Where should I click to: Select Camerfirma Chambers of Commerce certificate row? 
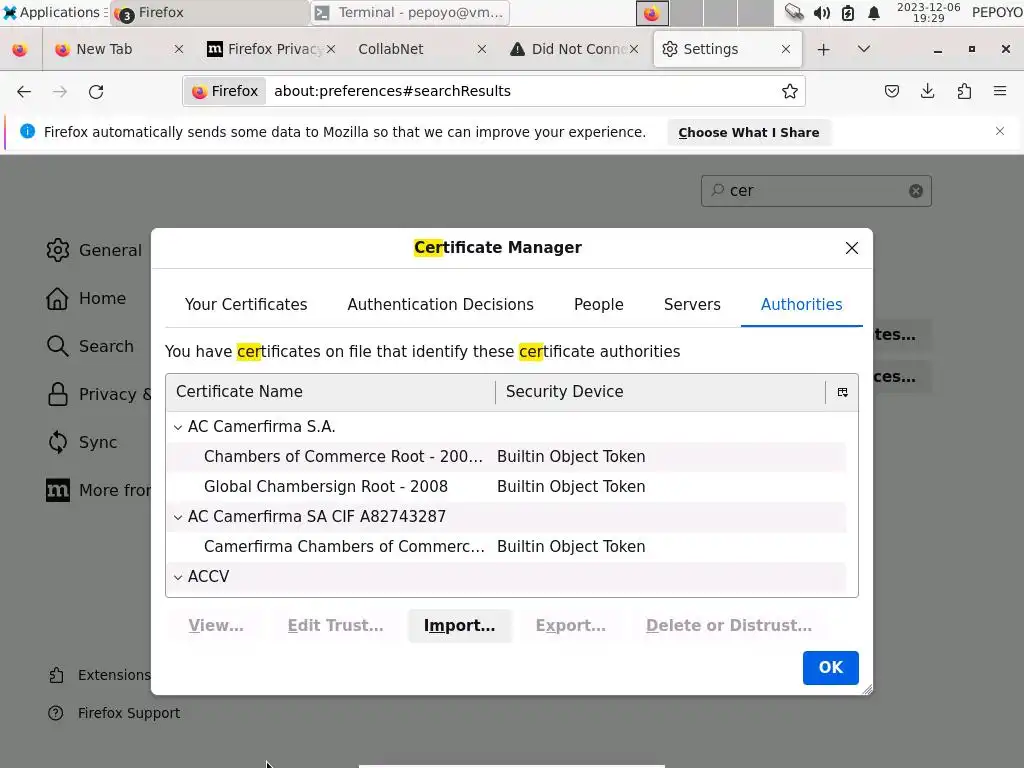tap(506, 547)
